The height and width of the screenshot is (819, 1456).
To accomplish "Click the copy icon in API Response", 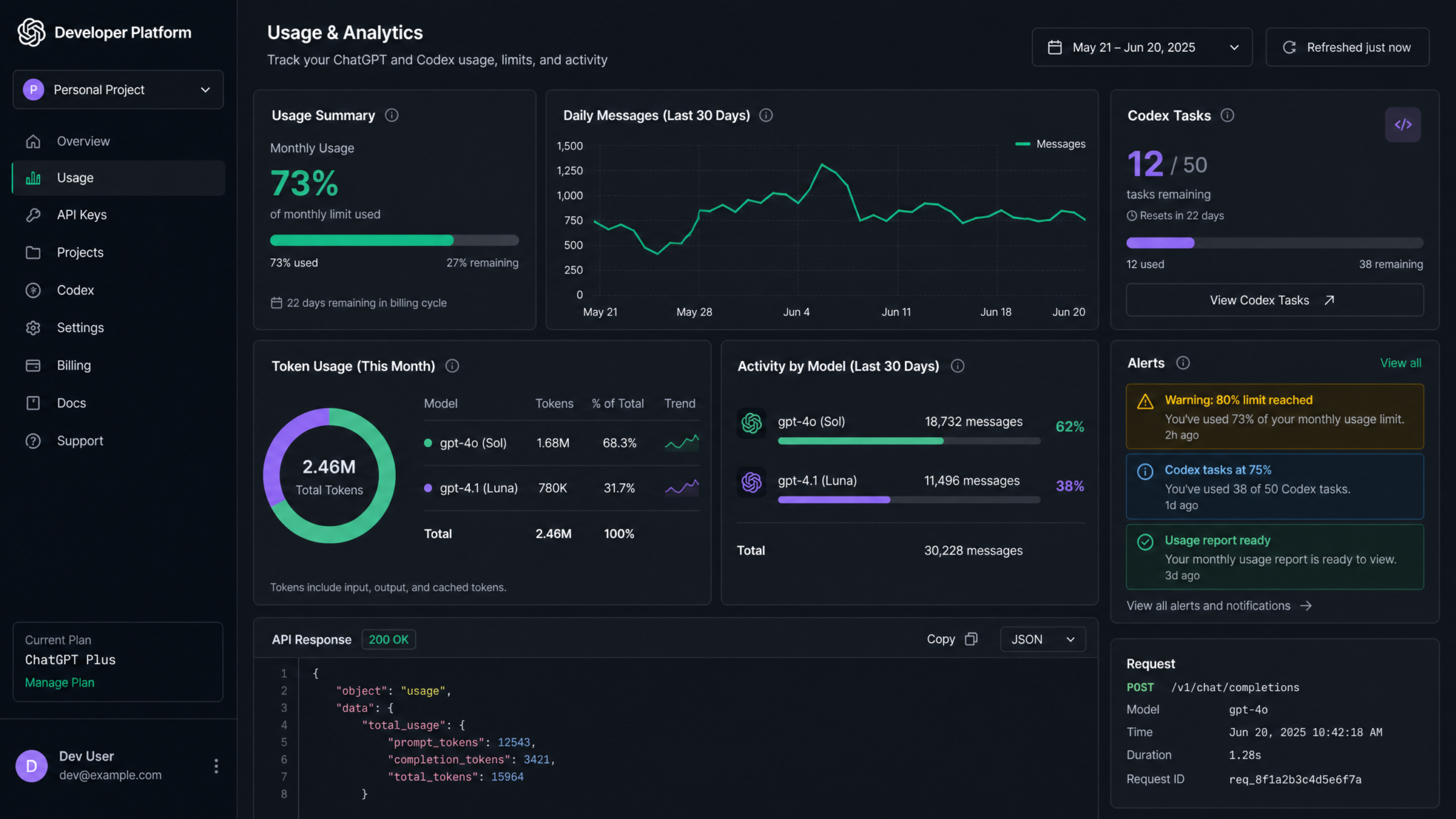I will tap(971, 639).
